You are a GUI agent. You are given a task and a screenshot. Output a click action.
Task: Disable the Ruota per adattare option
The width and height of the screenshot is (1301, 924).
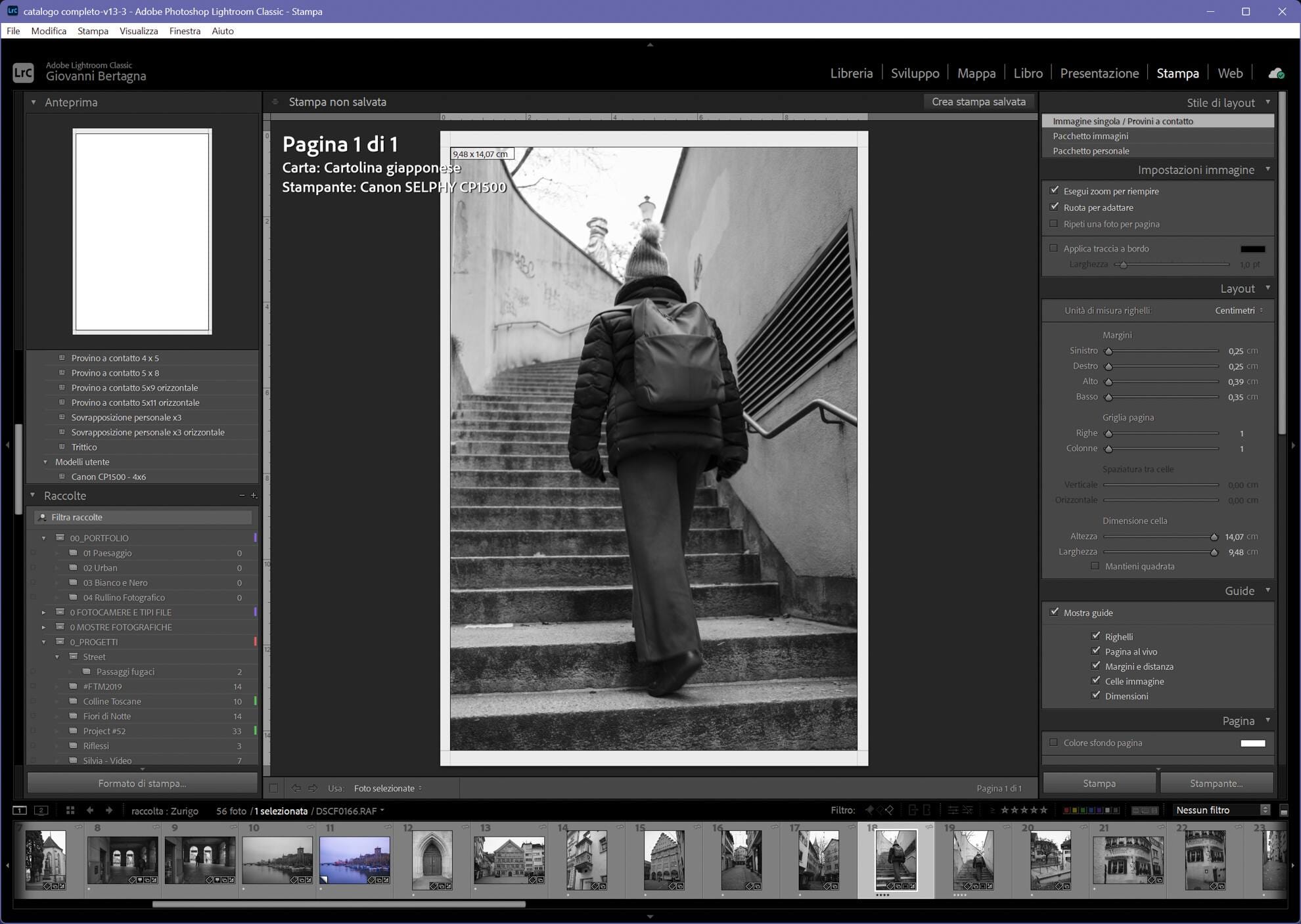click(1055, 207)
